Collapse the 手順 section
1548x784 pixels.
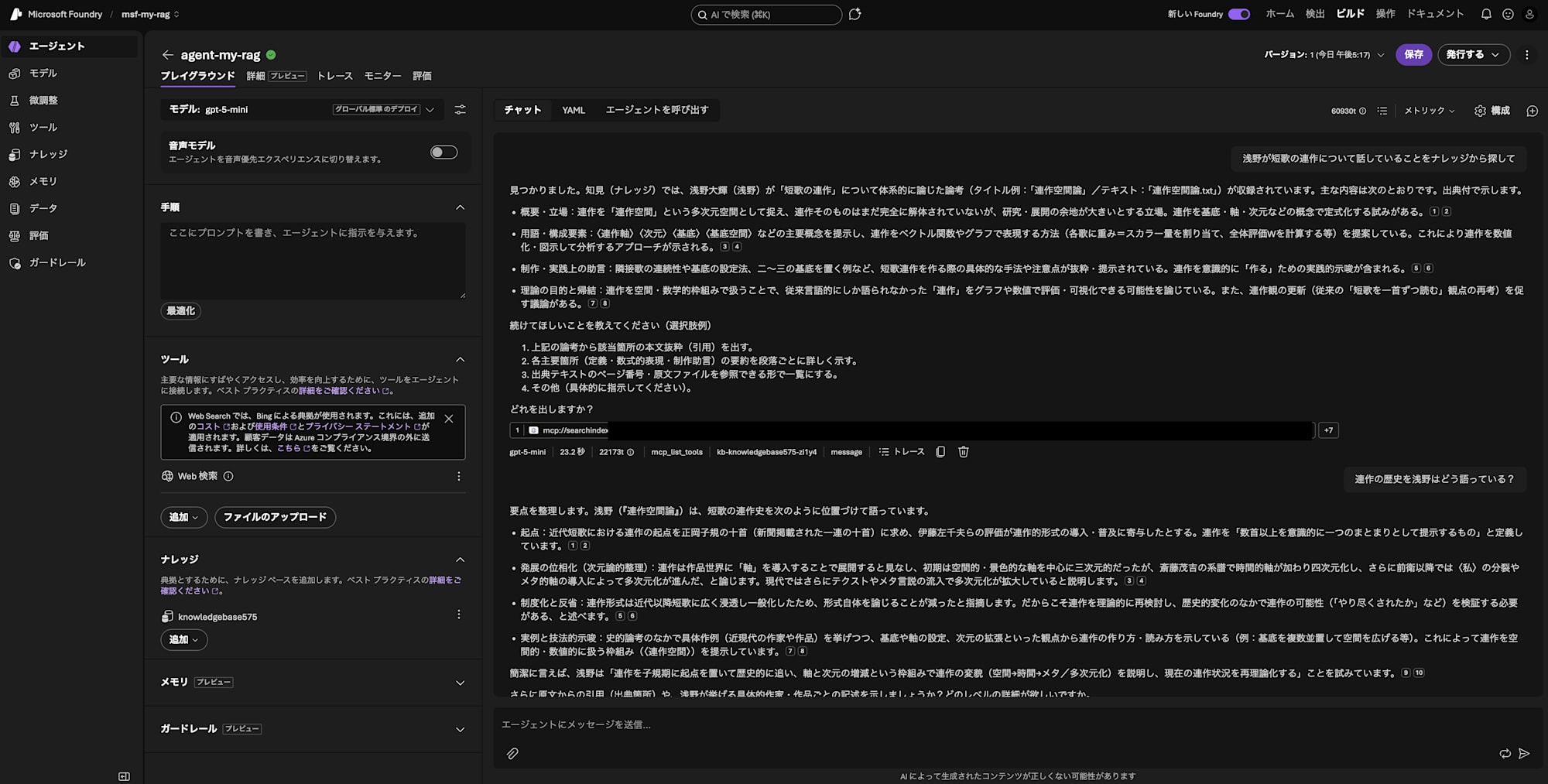click(x=461, y=207)
